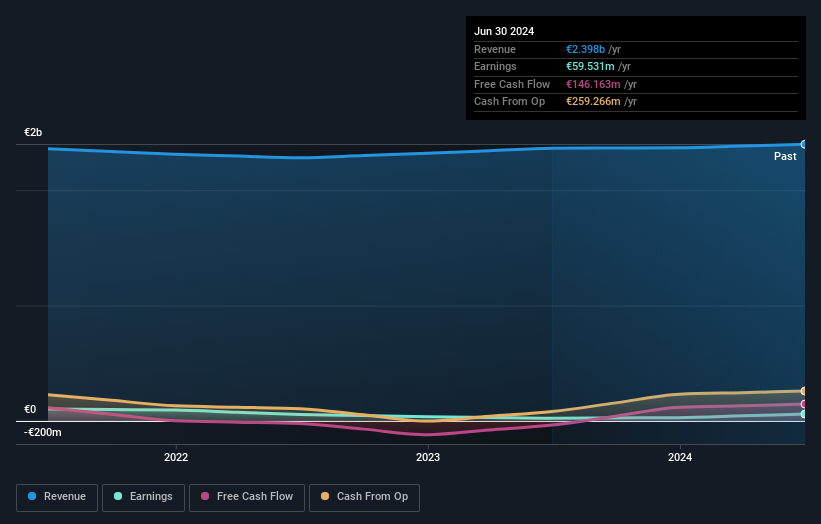The image size is (821, 524).
Task: Click the Past label on chart
Action: tap(785, 156)
